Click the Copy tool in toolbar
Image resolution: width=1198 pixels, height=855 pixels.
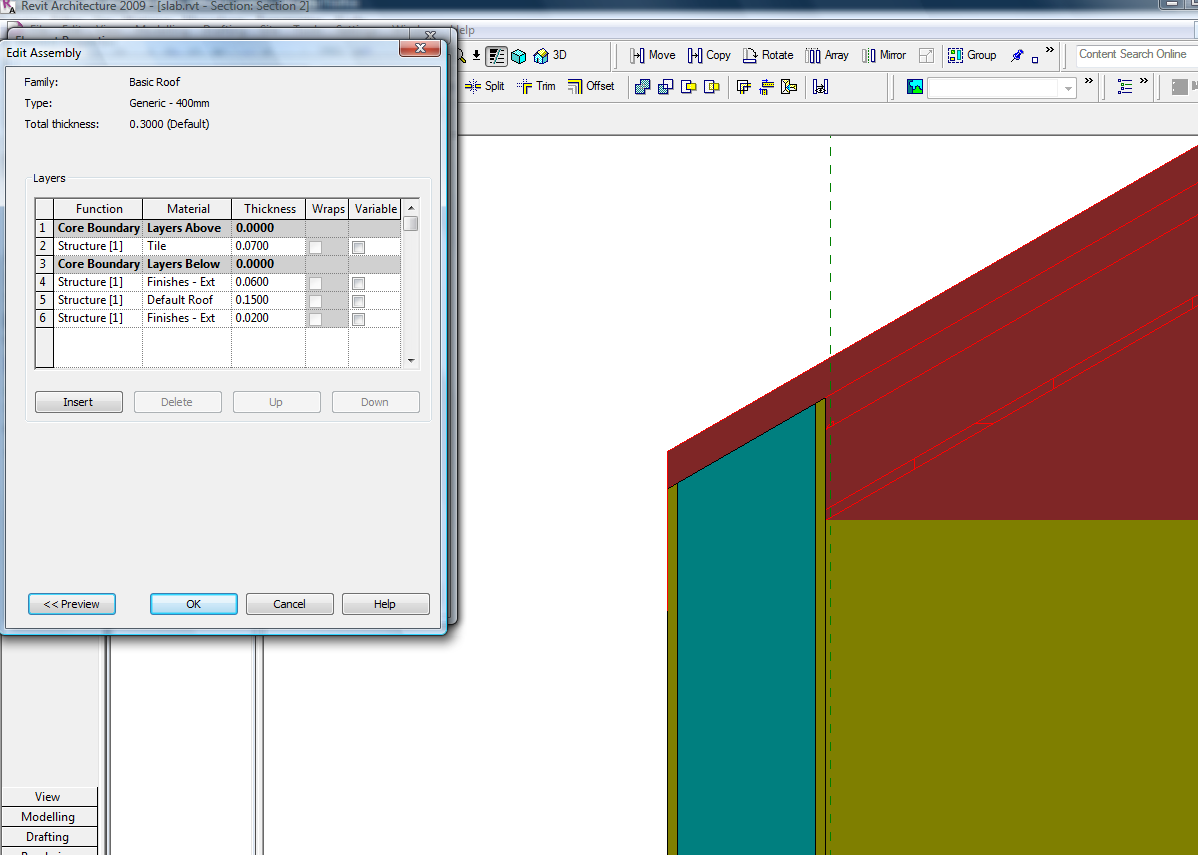tap(709, 55)
